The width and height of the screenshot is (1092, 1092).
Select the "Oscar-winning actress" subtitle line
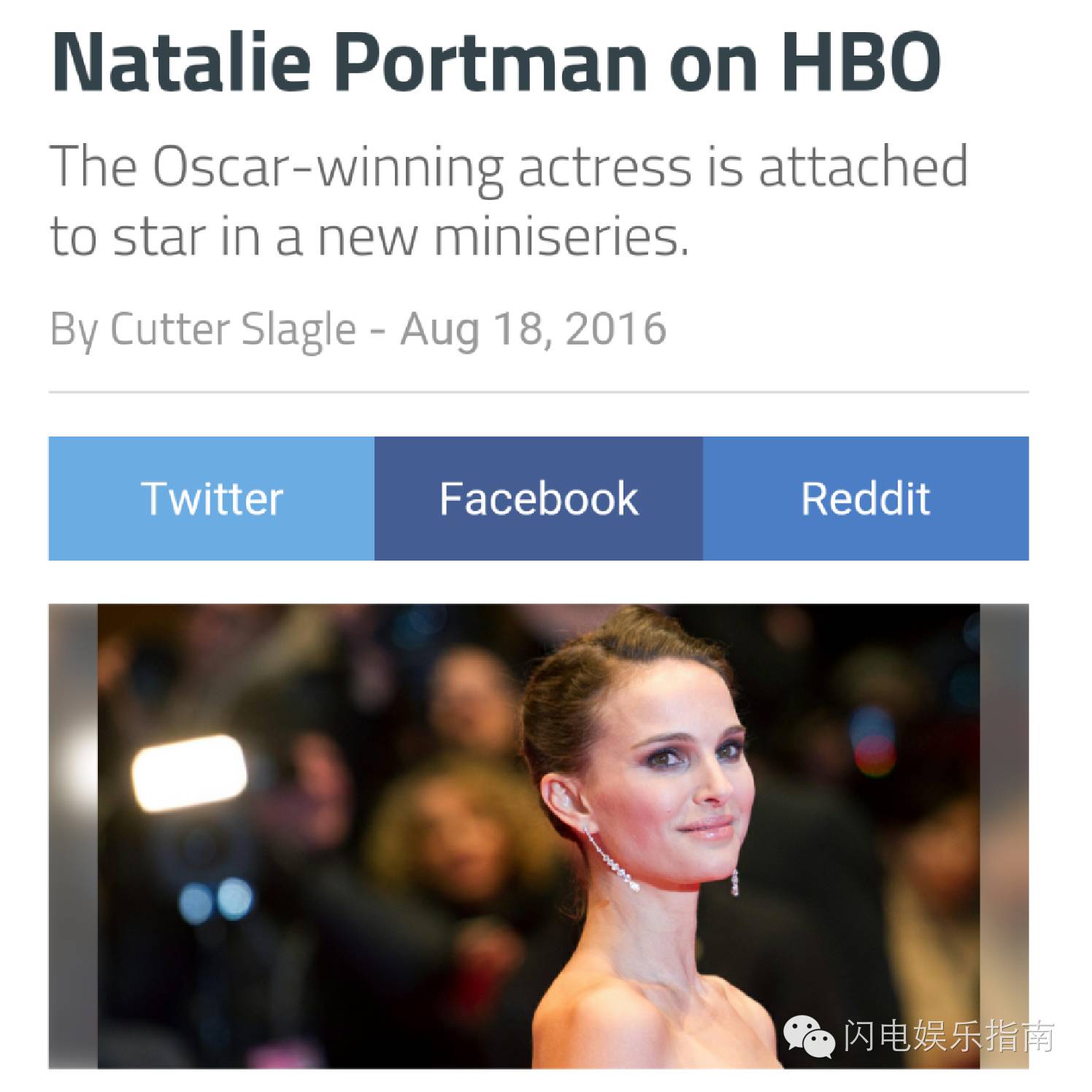click(x=509, y=167)
